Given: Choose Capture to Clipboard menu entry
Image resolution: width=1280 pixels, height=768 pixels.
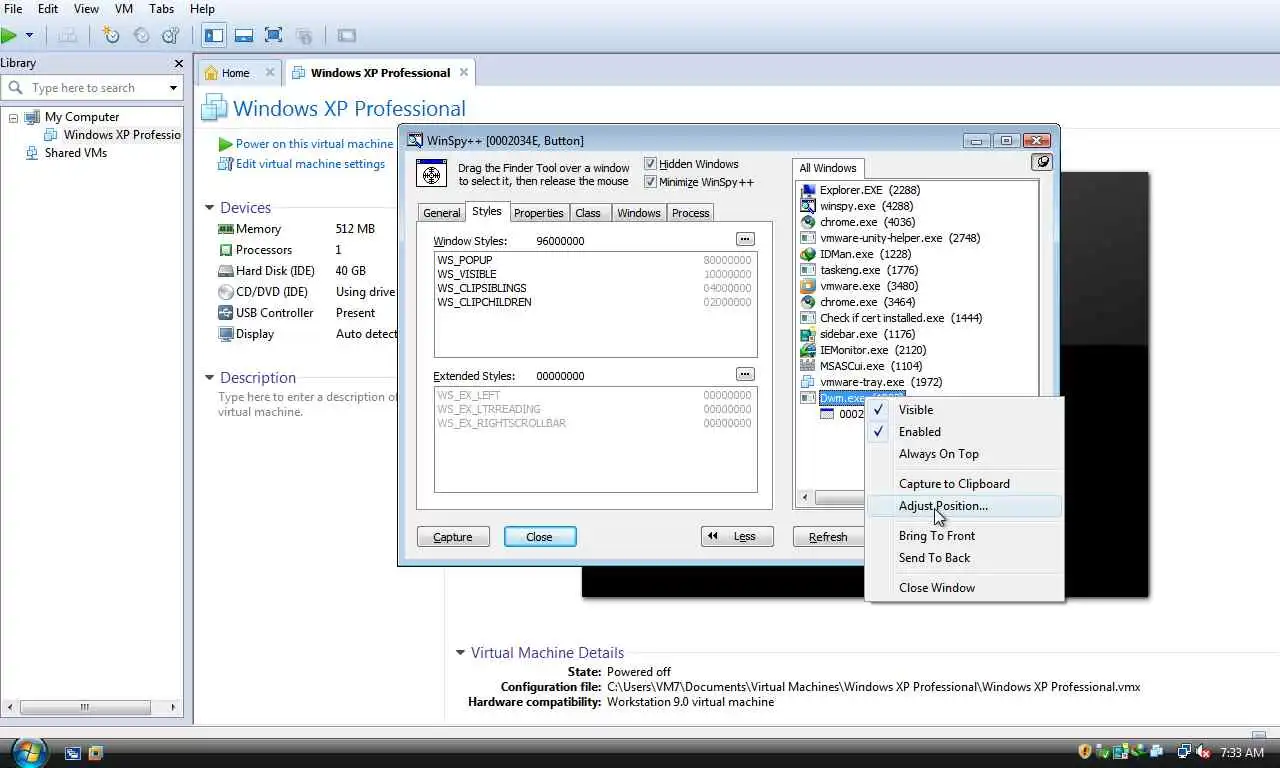Looking at the screenshot, I should coord(965,484).
